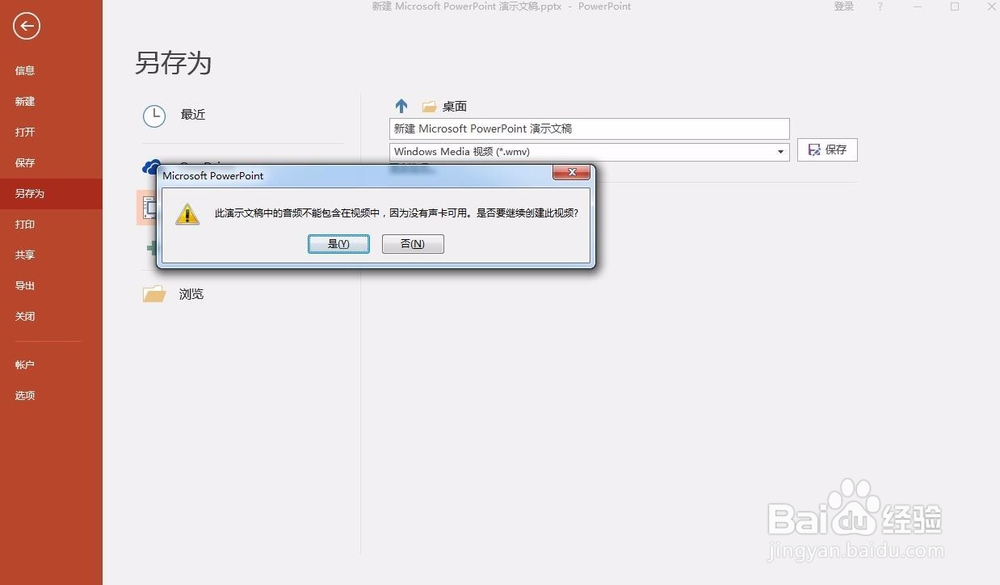Click the 桌面 folder icon
Viewport: 1000px width, 585px height.
pyautogui.click(x=429, y=107)
